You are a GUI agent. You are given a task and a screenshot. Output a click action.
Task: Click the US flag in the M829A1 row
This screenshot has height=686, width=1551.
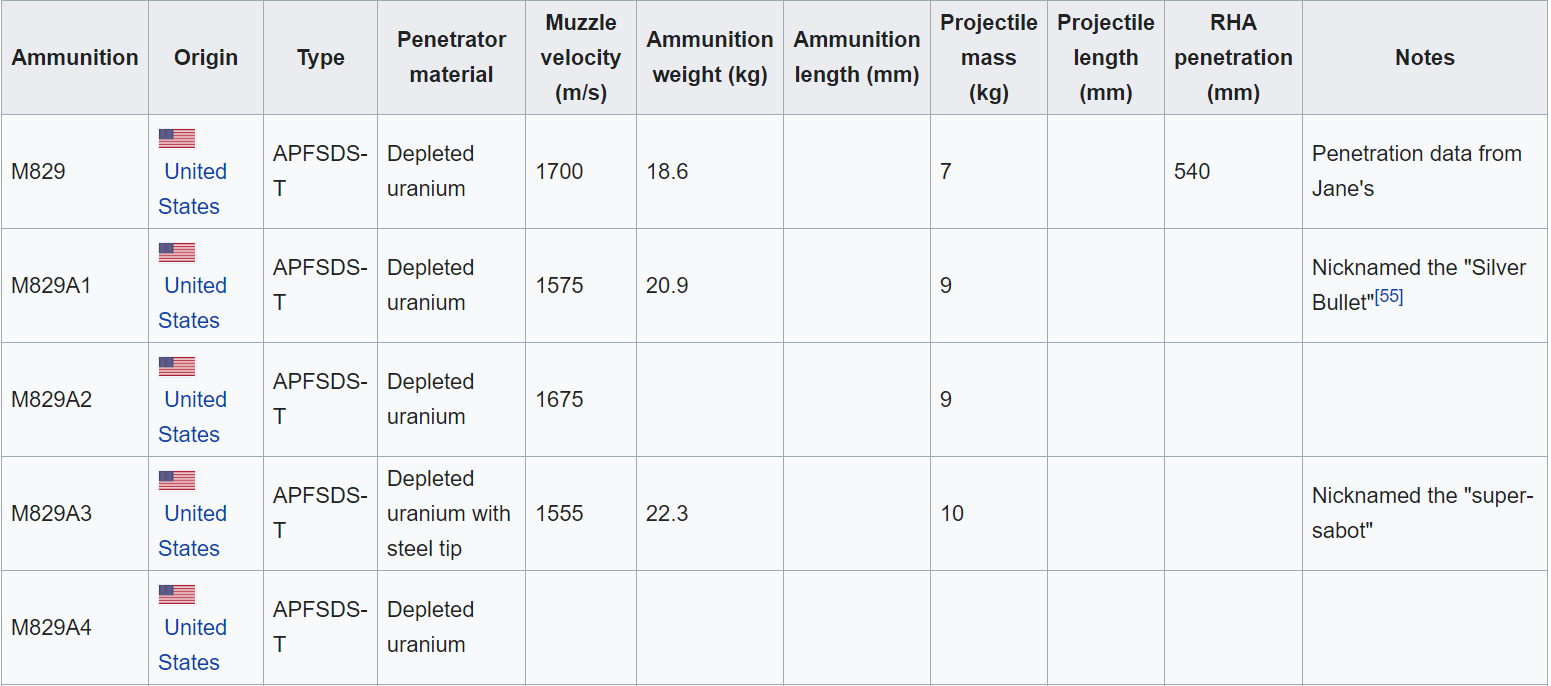tap(177, 253)
